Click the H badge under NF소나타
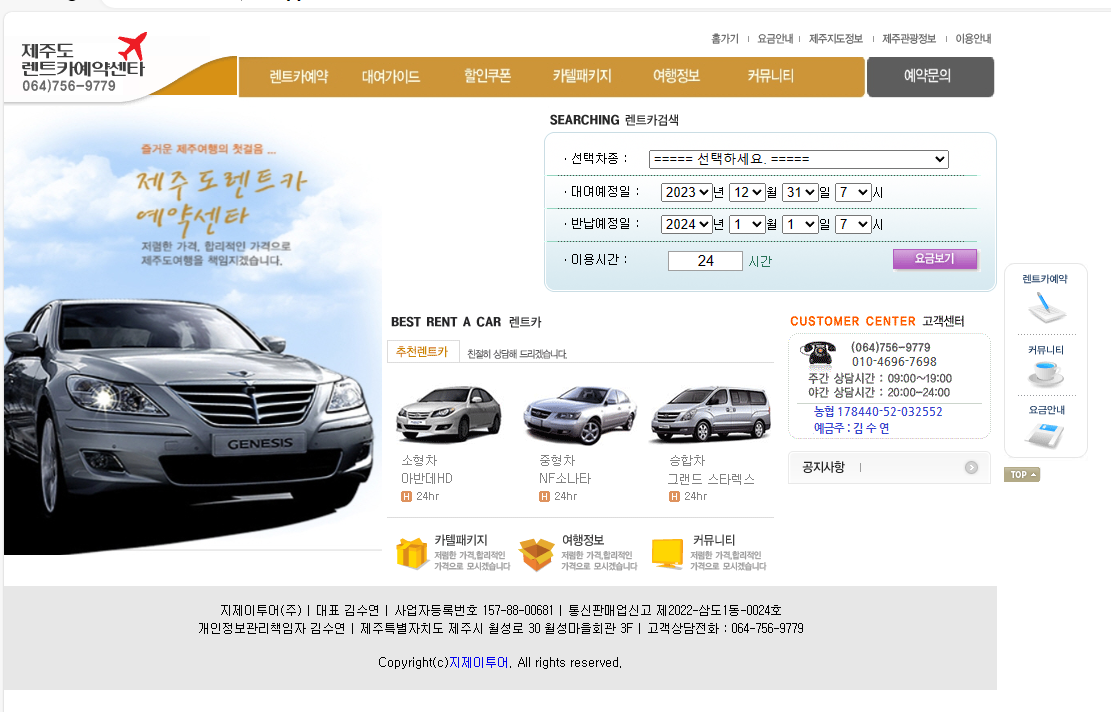This screenshot has height=712, width=1111. tap(544, 497)
